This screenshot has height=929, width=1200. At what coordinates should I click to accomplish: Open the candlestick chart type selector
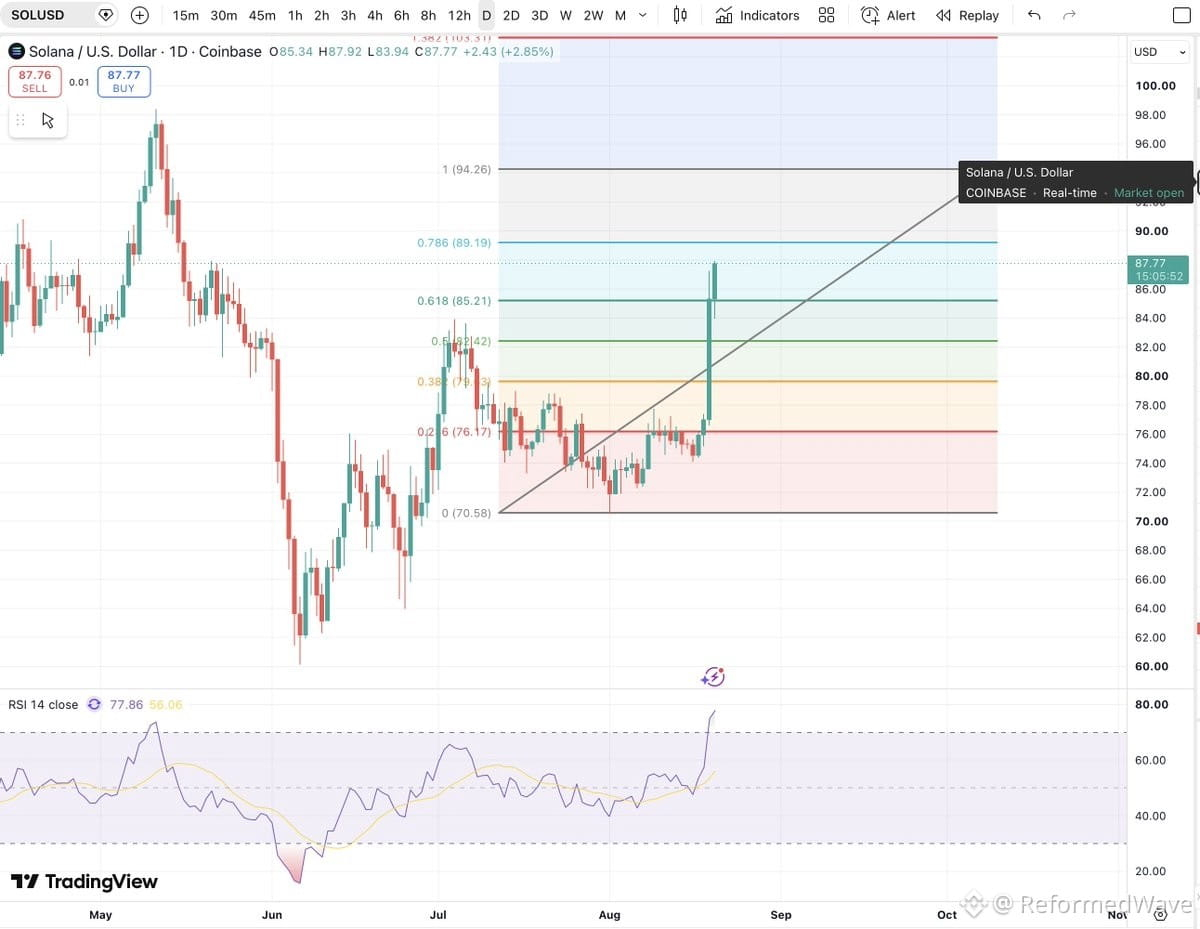point(680,15)
